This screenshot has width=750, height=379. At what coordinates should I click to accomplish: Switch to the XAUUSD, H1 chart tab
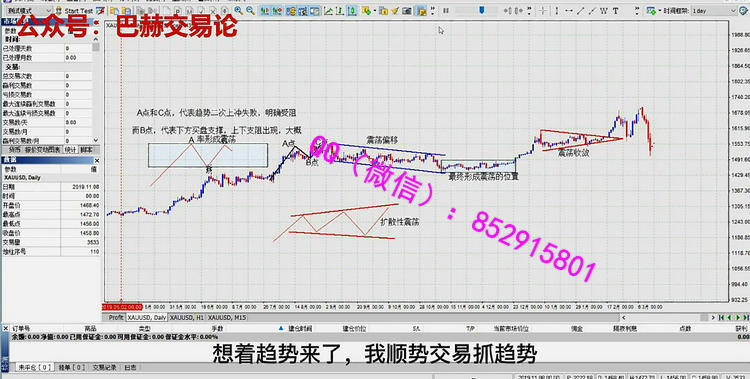click(187, 317)
